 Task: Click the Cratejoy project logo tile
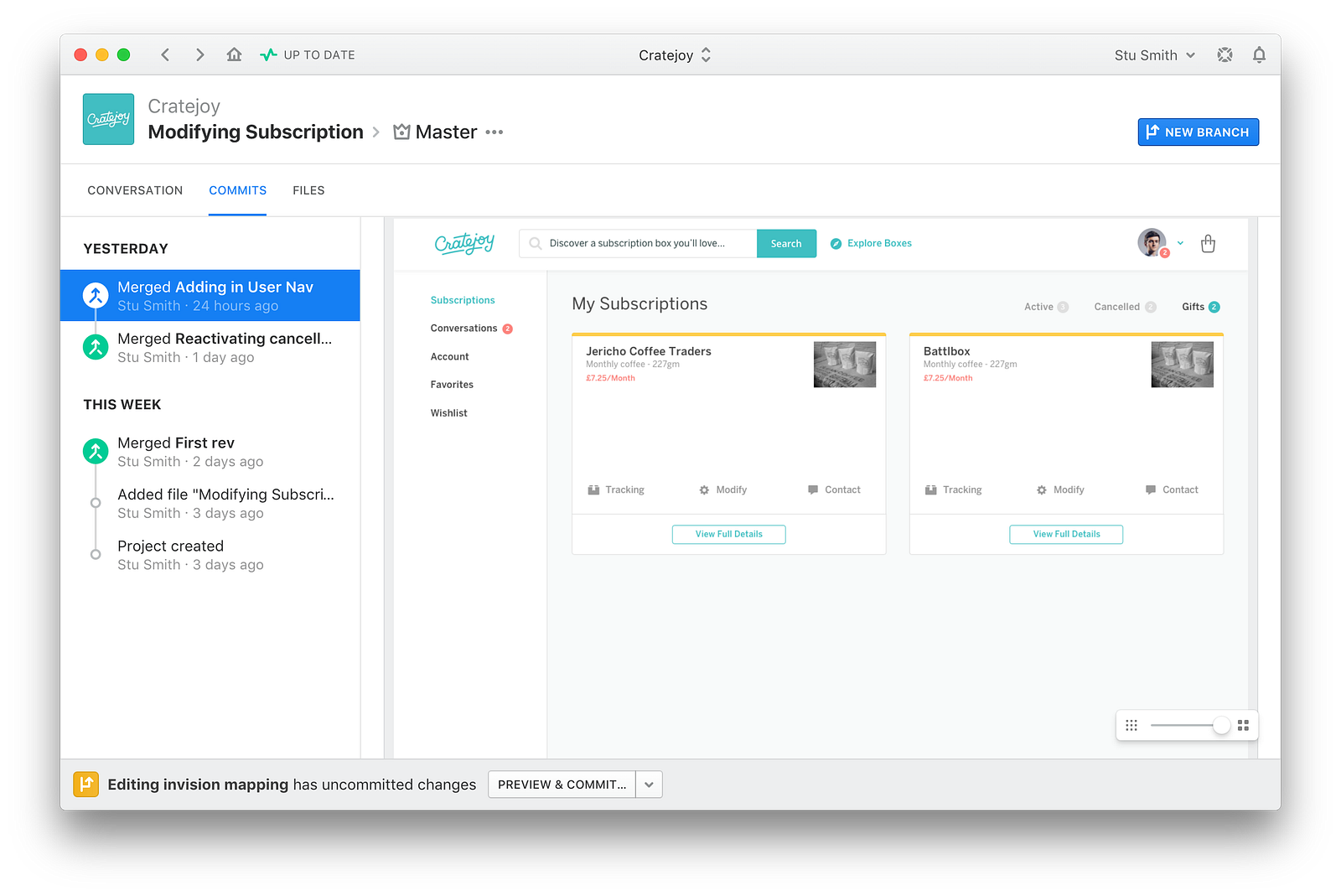[x=108, y=119]
